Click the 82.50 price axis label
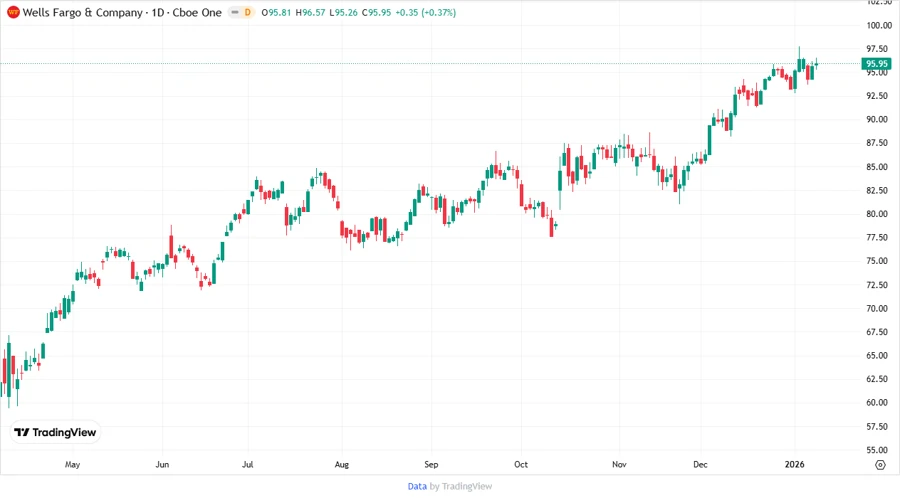Image resolution: width=900 pixels, height=498 pixels. 877,190
